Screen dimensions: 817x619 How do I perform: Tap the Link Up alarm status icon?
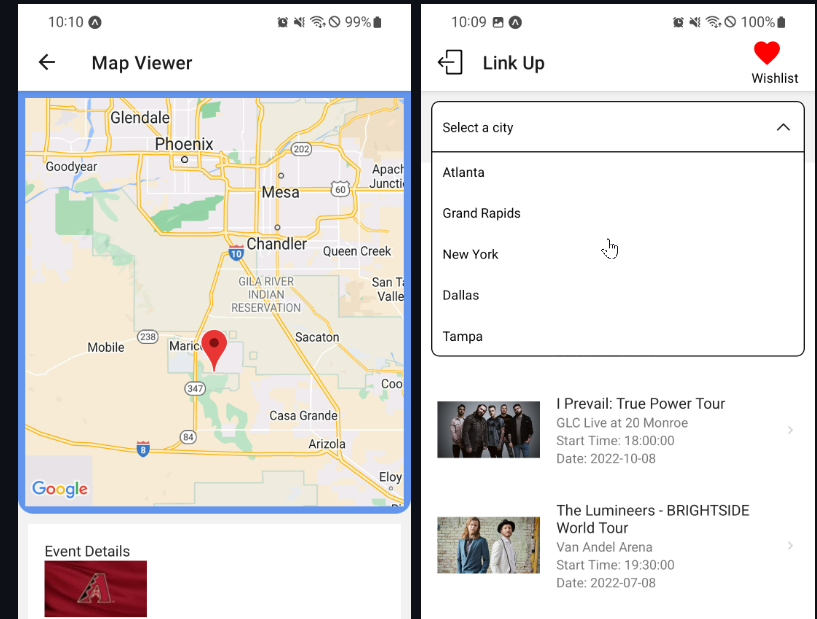click(678, 22)
